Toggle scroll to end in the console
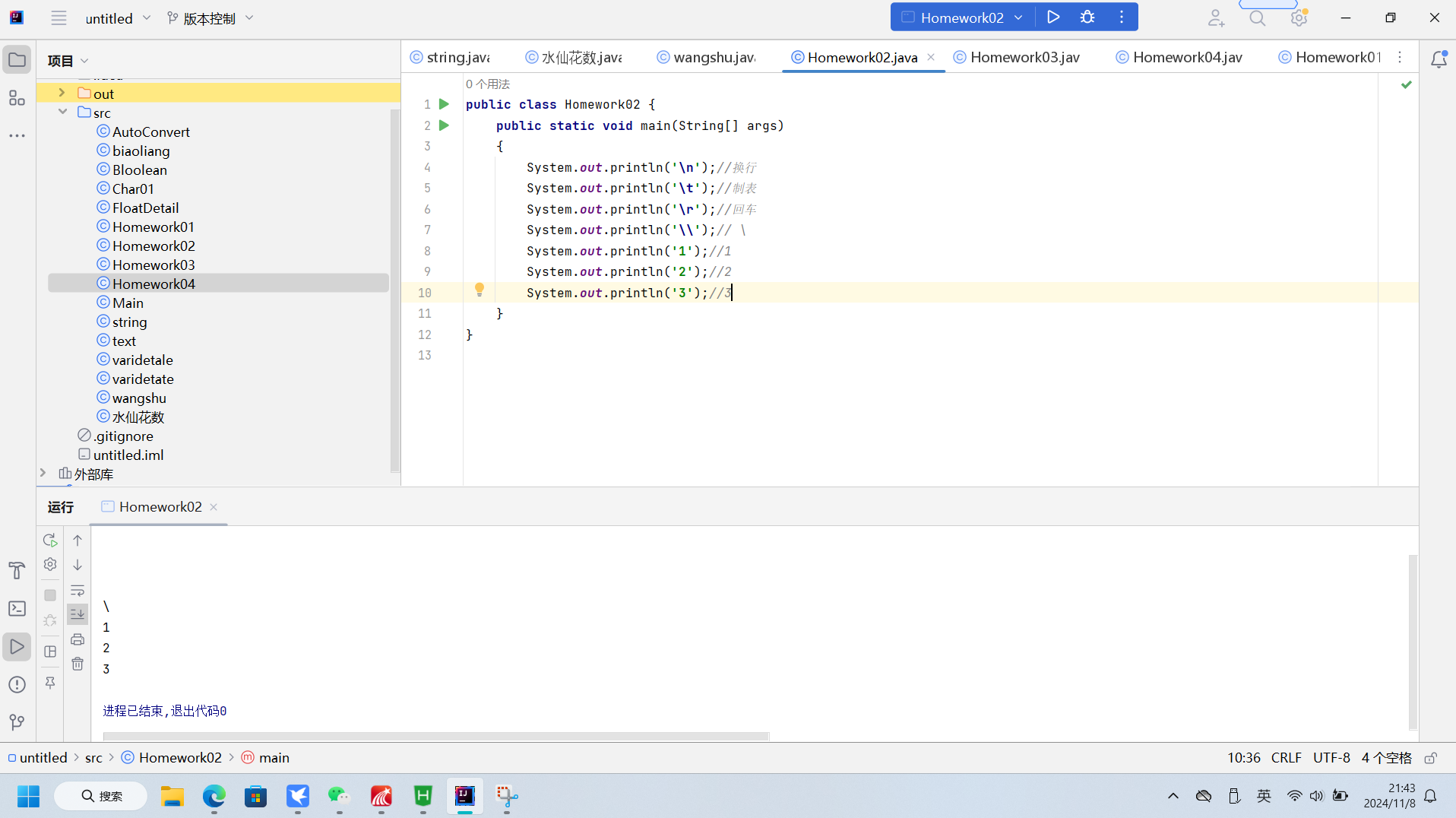 click(x=78, y=614)
